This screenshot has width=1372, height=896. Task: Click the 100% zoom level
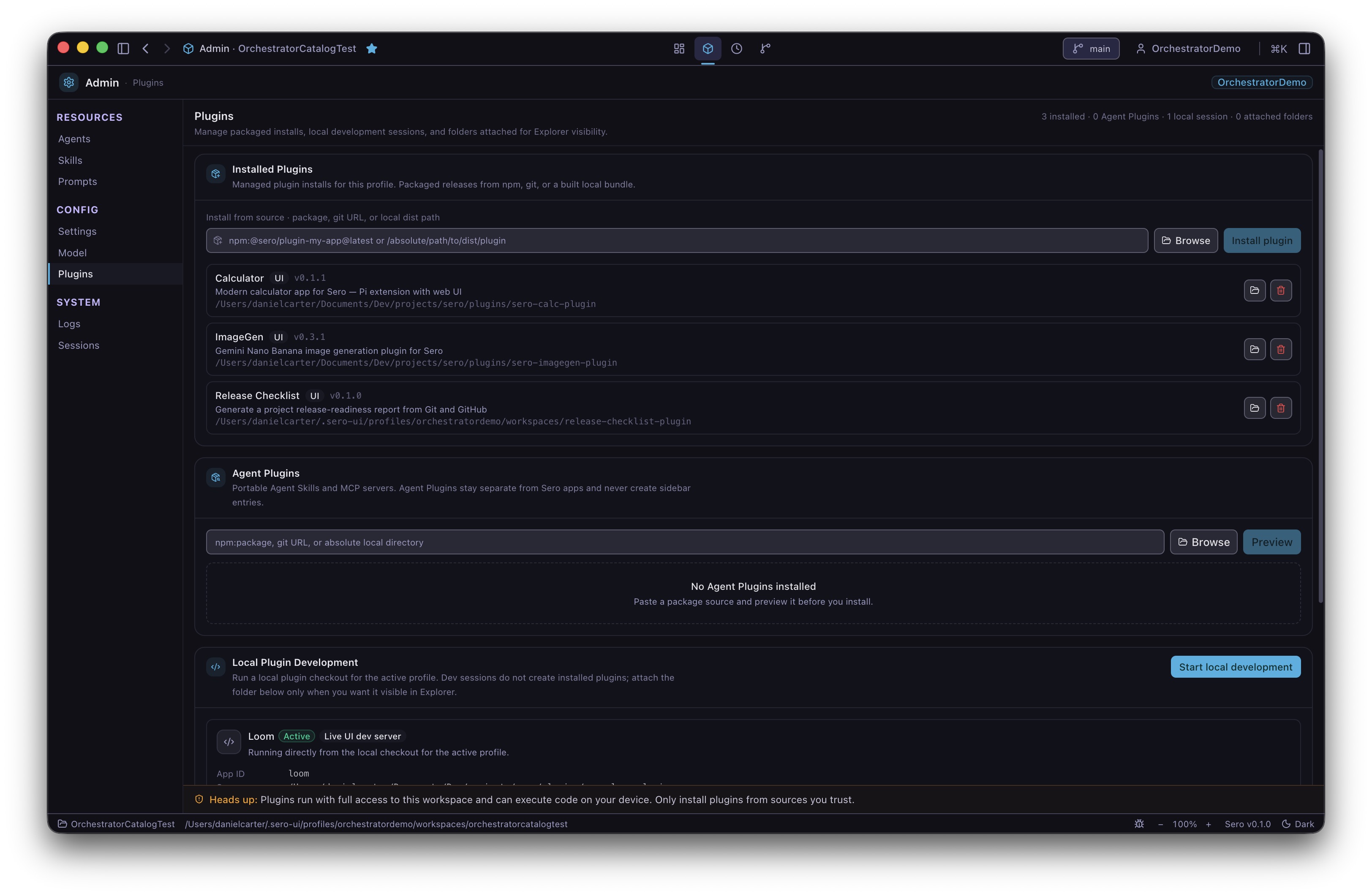click(1184, 824)
